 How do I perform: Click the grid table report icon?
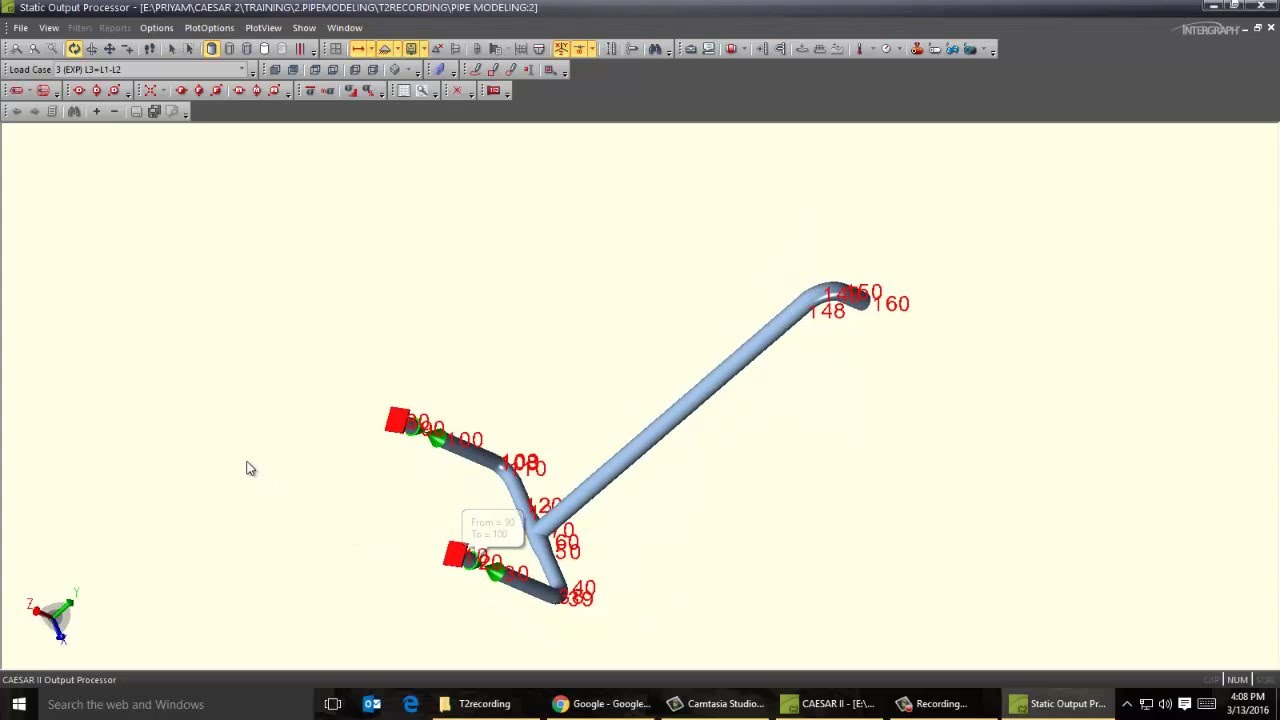(403, 90)
